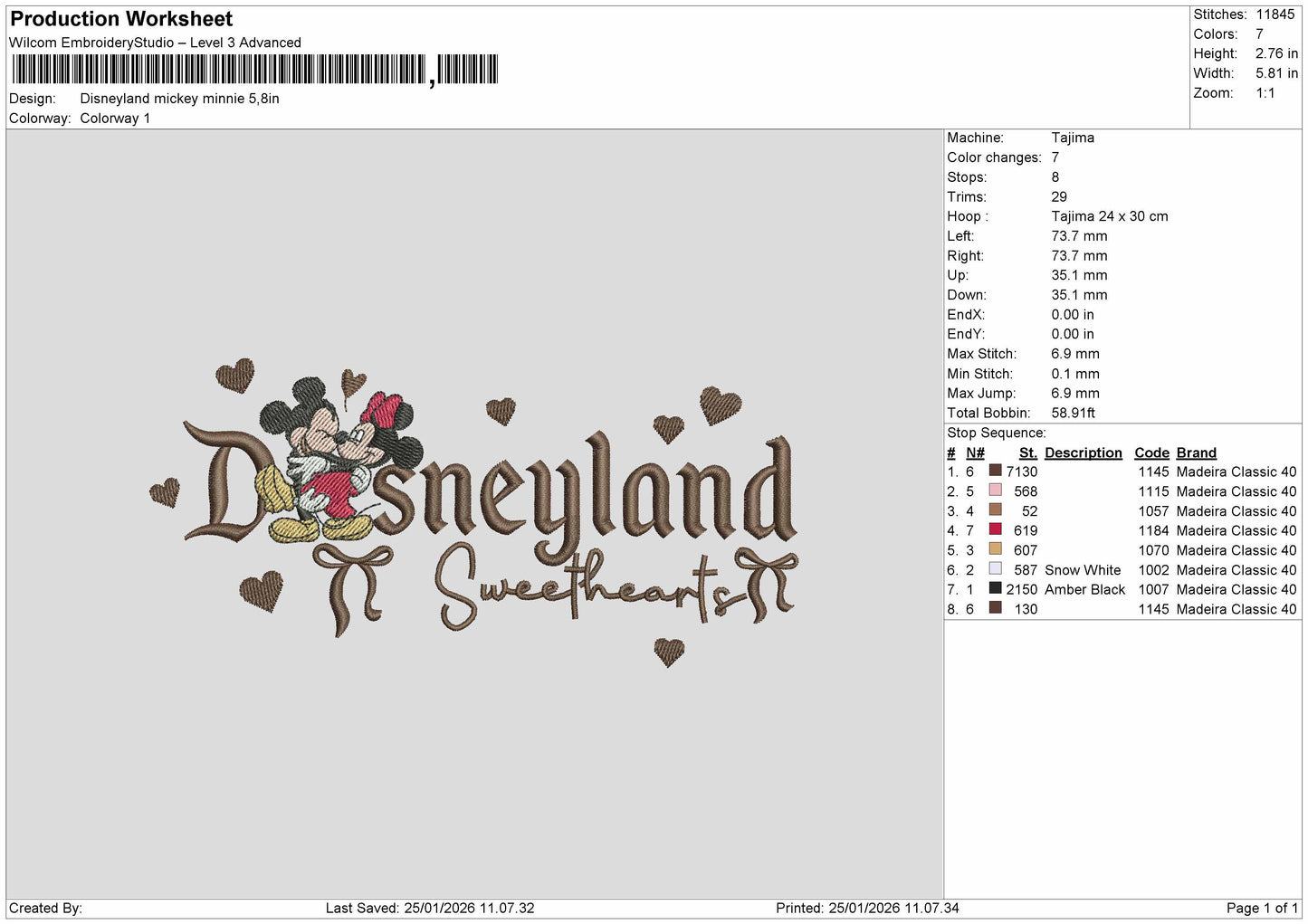Click the 'Brand' column header

[x=1197, y=452]
